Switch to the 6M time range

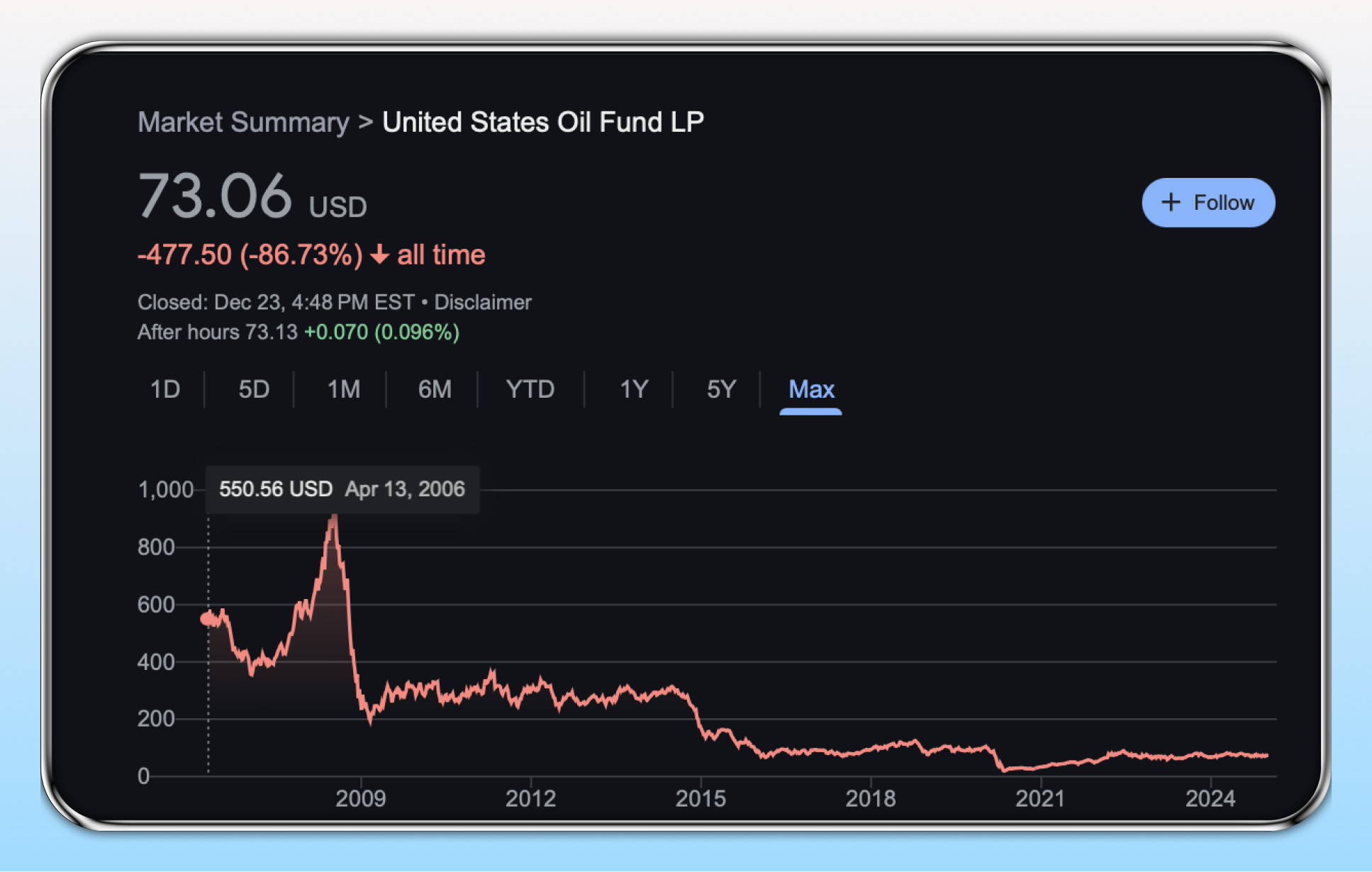click(x=435, y=389)
